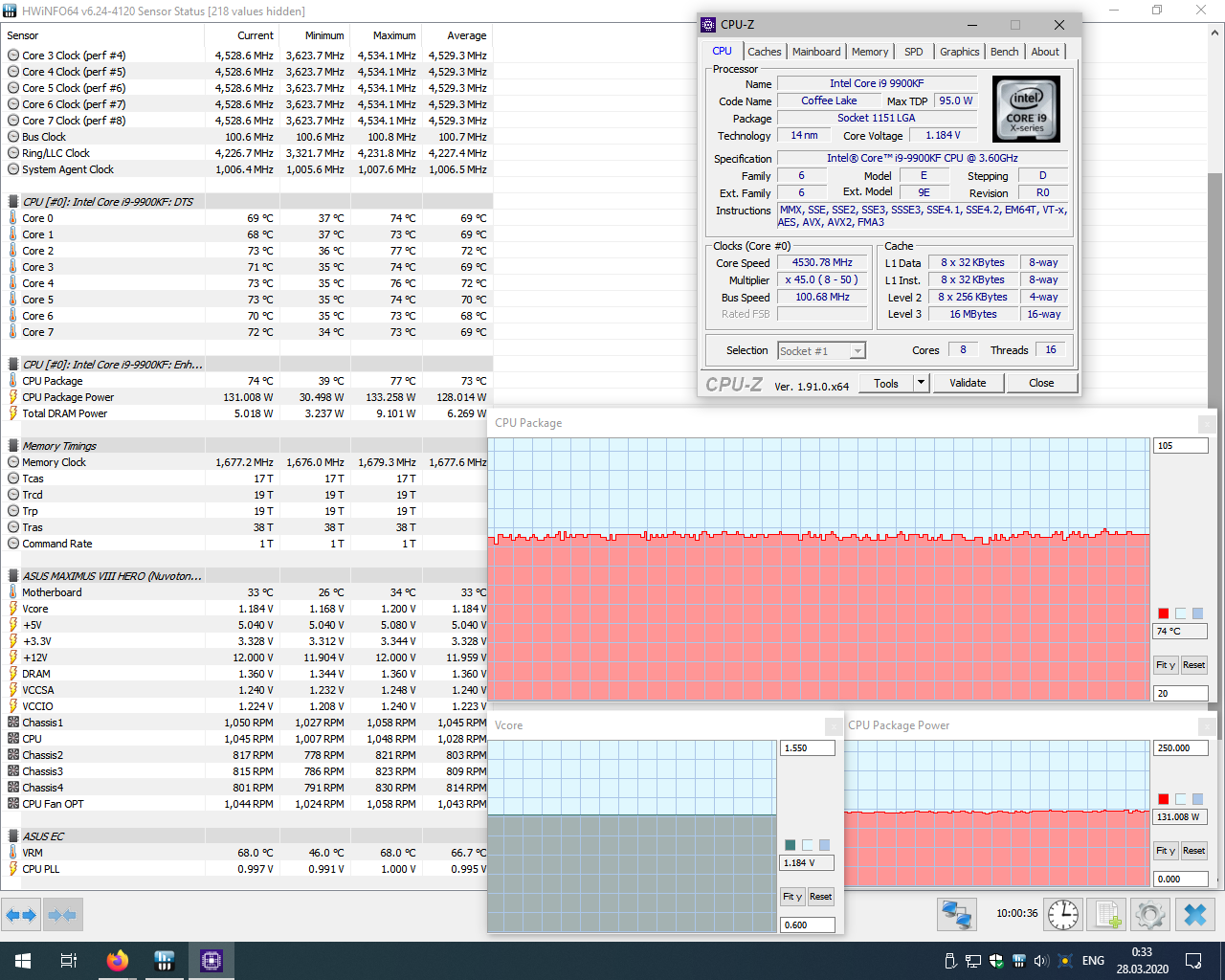Open the volume icon in system tray
Viewport: 1225px width, 980px height.
click(x=1041, y=961)
